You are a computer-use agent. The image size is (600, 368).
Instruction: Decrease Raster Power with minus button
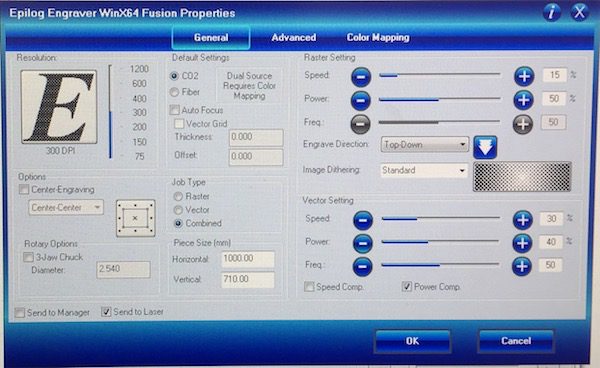coord(361,100)
